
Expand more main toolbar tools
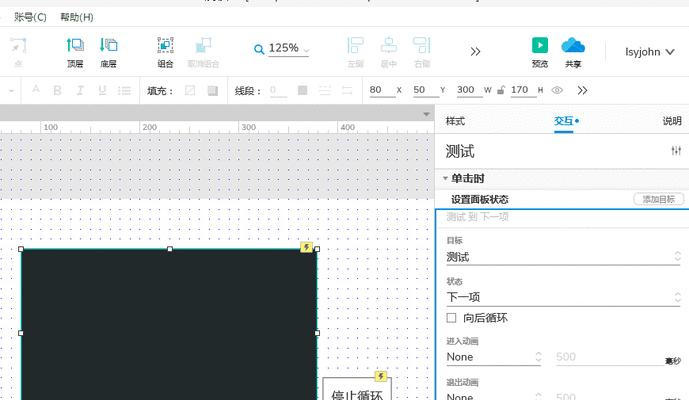tap(475, 52)
